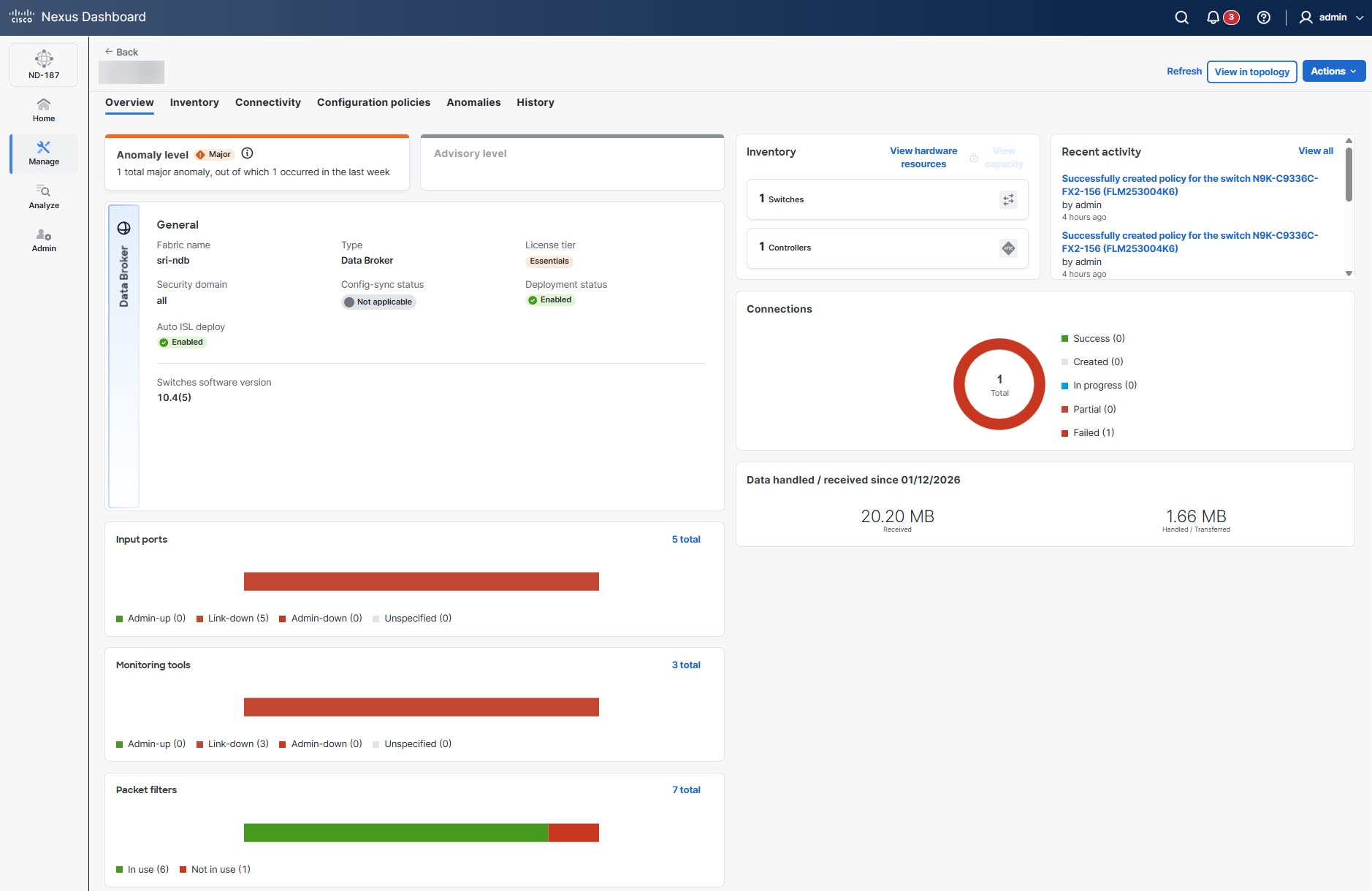Viewport: 1372px width, 891px height.
Task: Click the Switches inventory card icon
Action: point(1008,199)
